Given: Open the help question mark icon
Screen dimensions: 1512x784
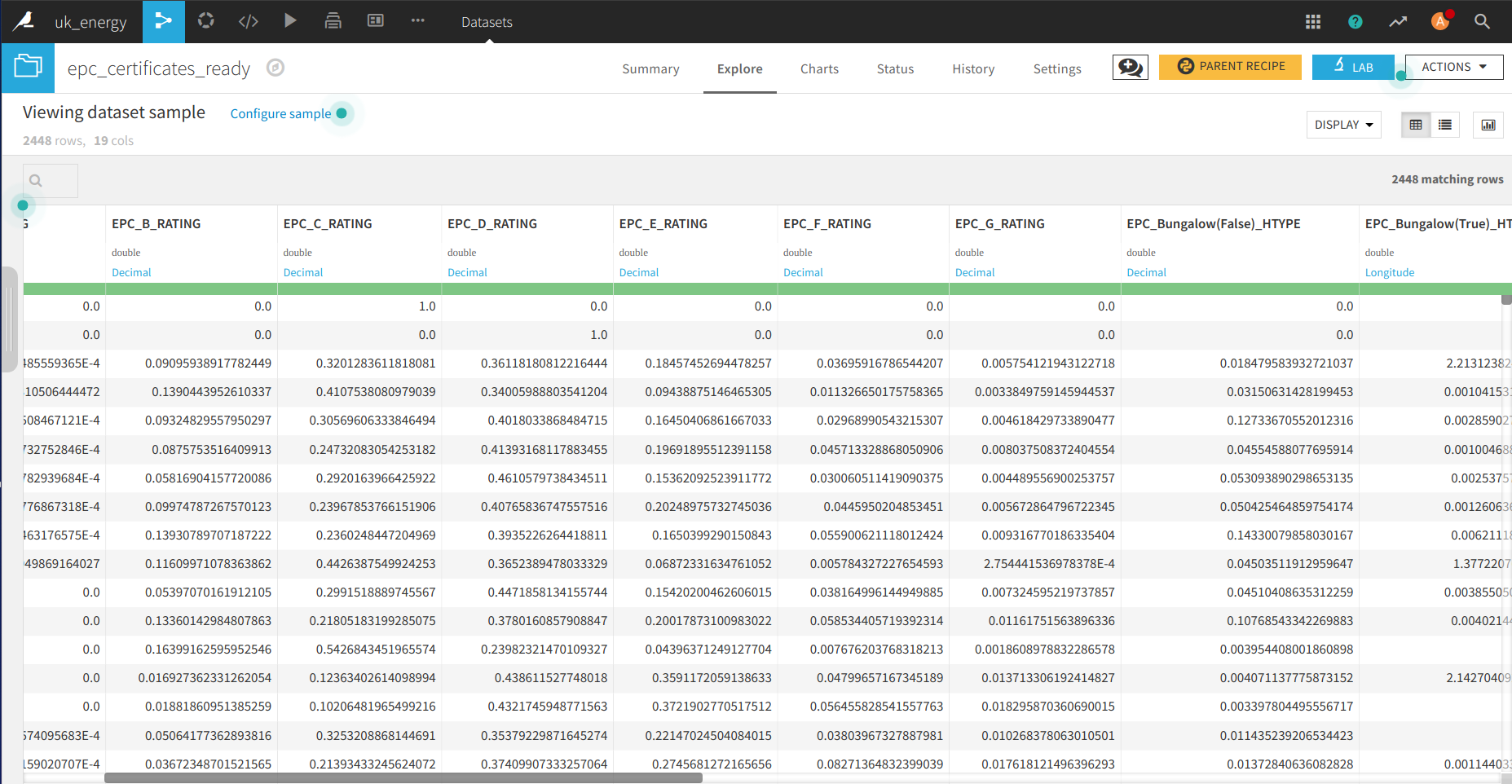Looking at the screenshot, I should click(x=1355, y=22).
